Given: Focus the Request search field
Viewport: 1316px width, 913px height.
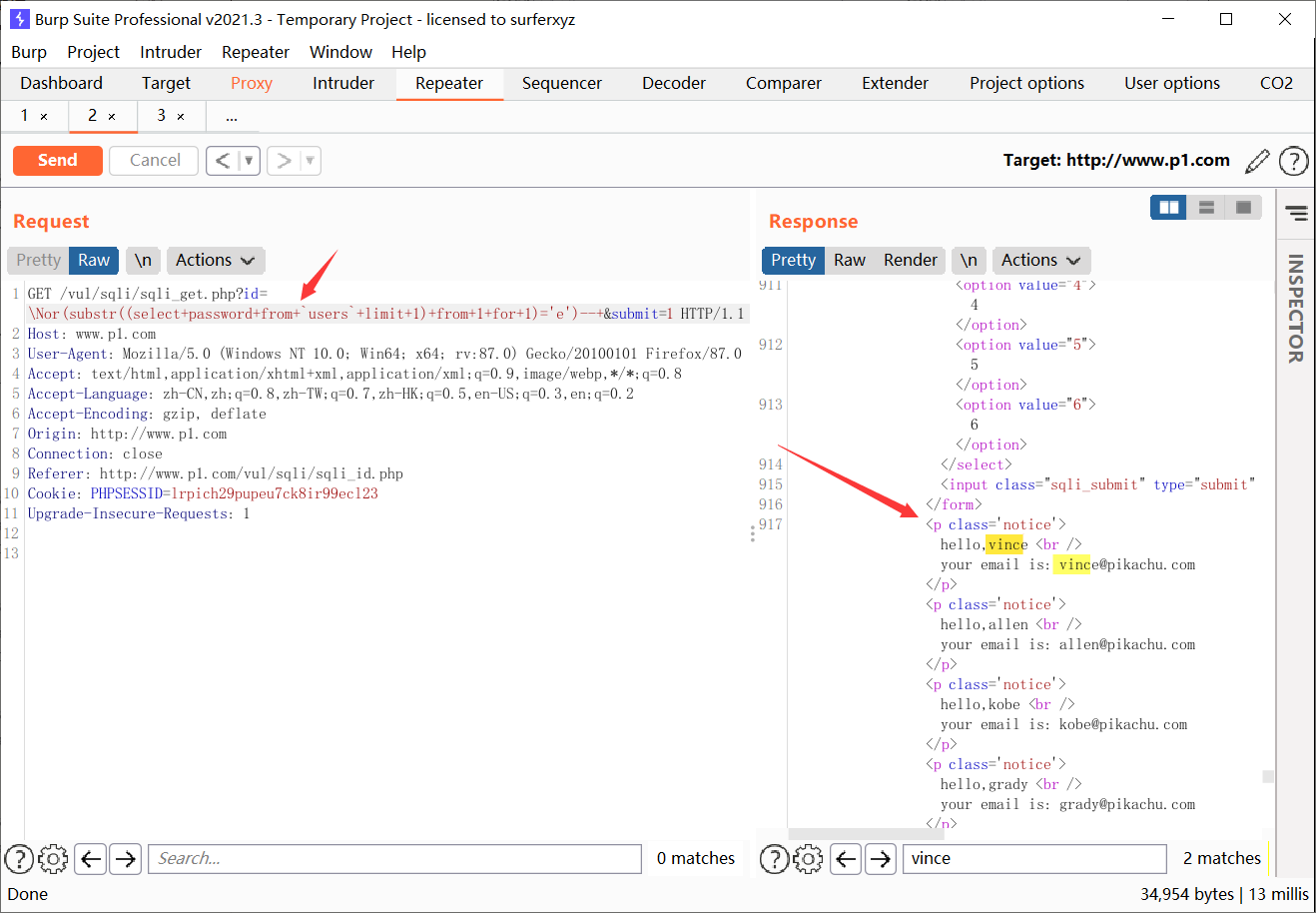Looking at the screenshot, I should 394,859.
